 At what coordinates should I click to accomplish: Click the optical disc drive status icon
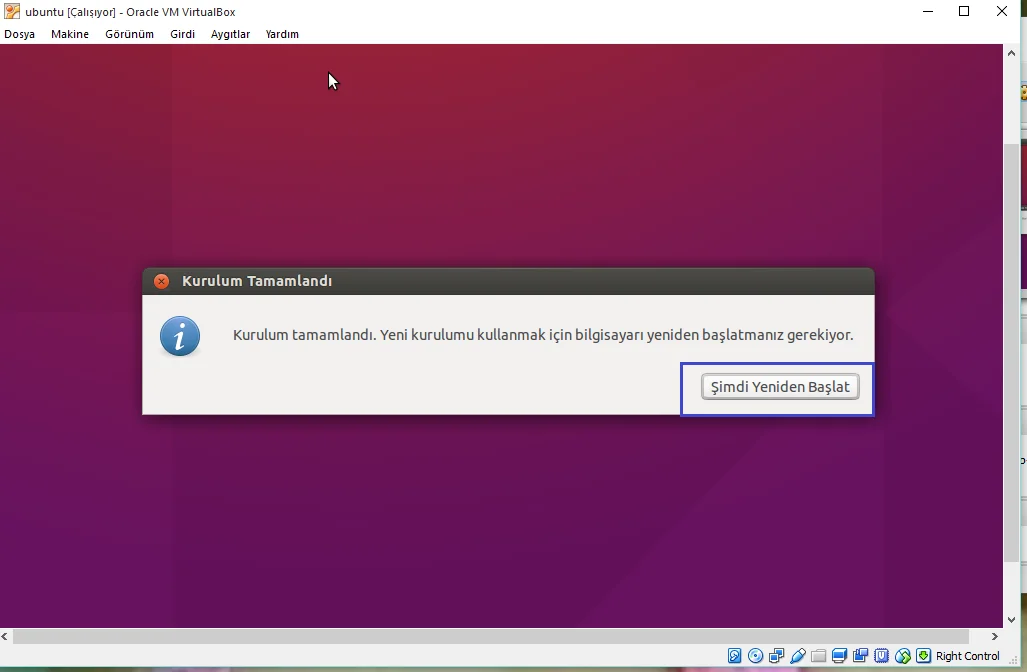[756, 656]
